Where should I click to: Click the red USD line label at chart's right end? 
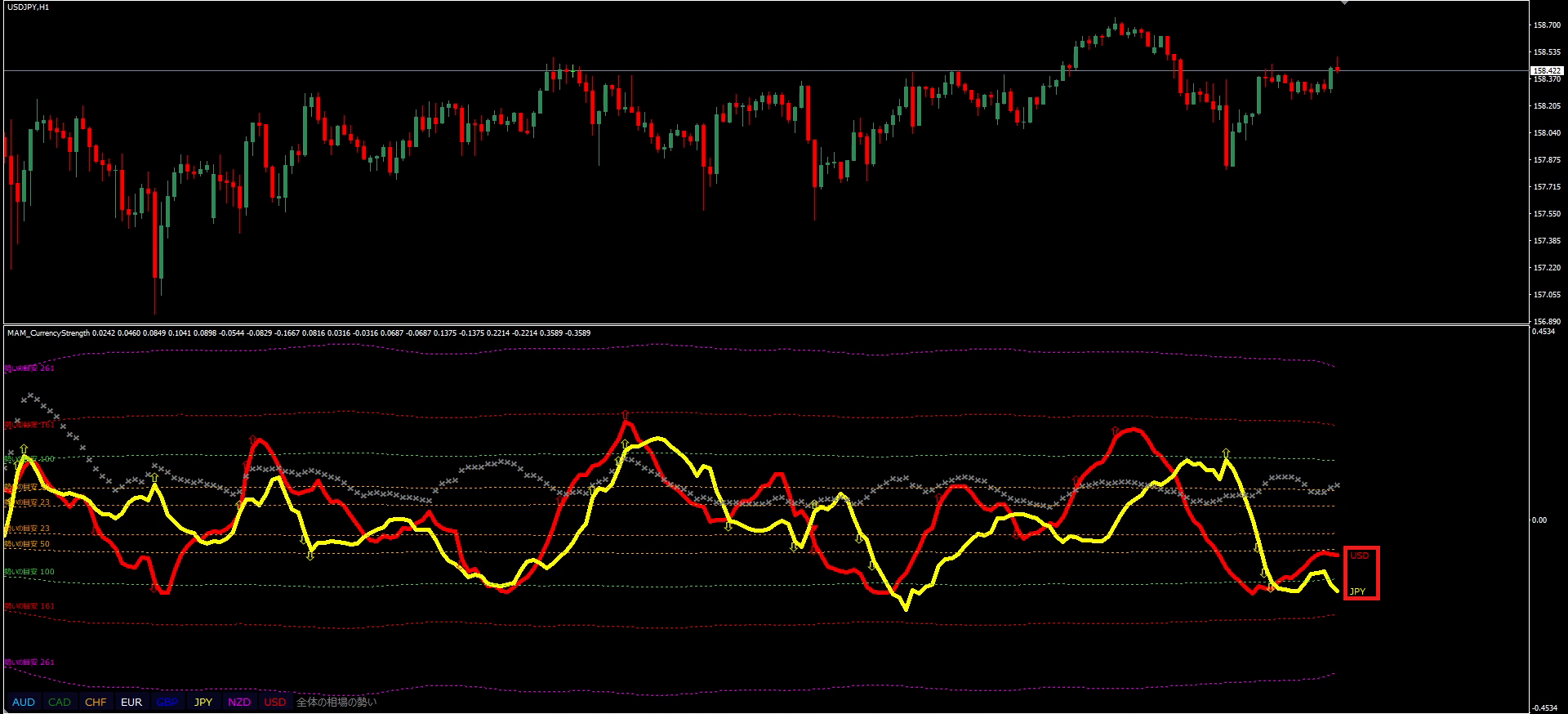click(1360, 556)
